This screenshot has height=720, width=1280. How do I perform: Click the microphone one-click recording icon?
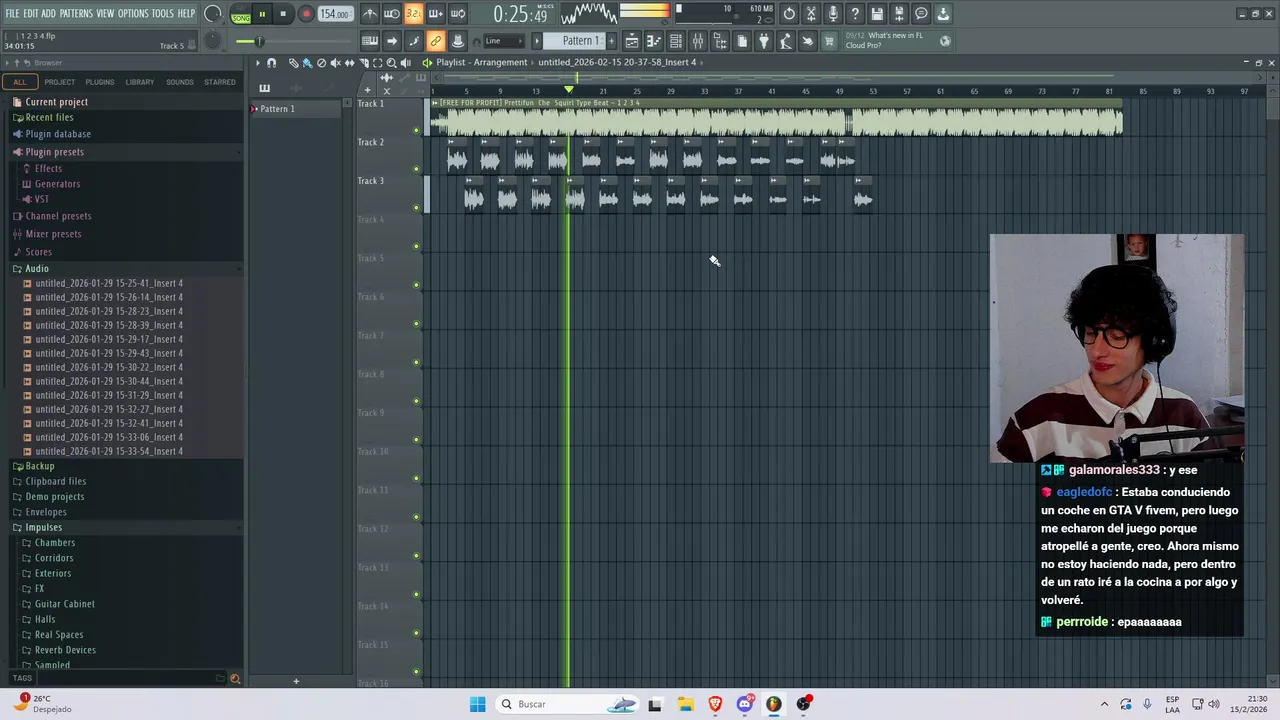833,14
